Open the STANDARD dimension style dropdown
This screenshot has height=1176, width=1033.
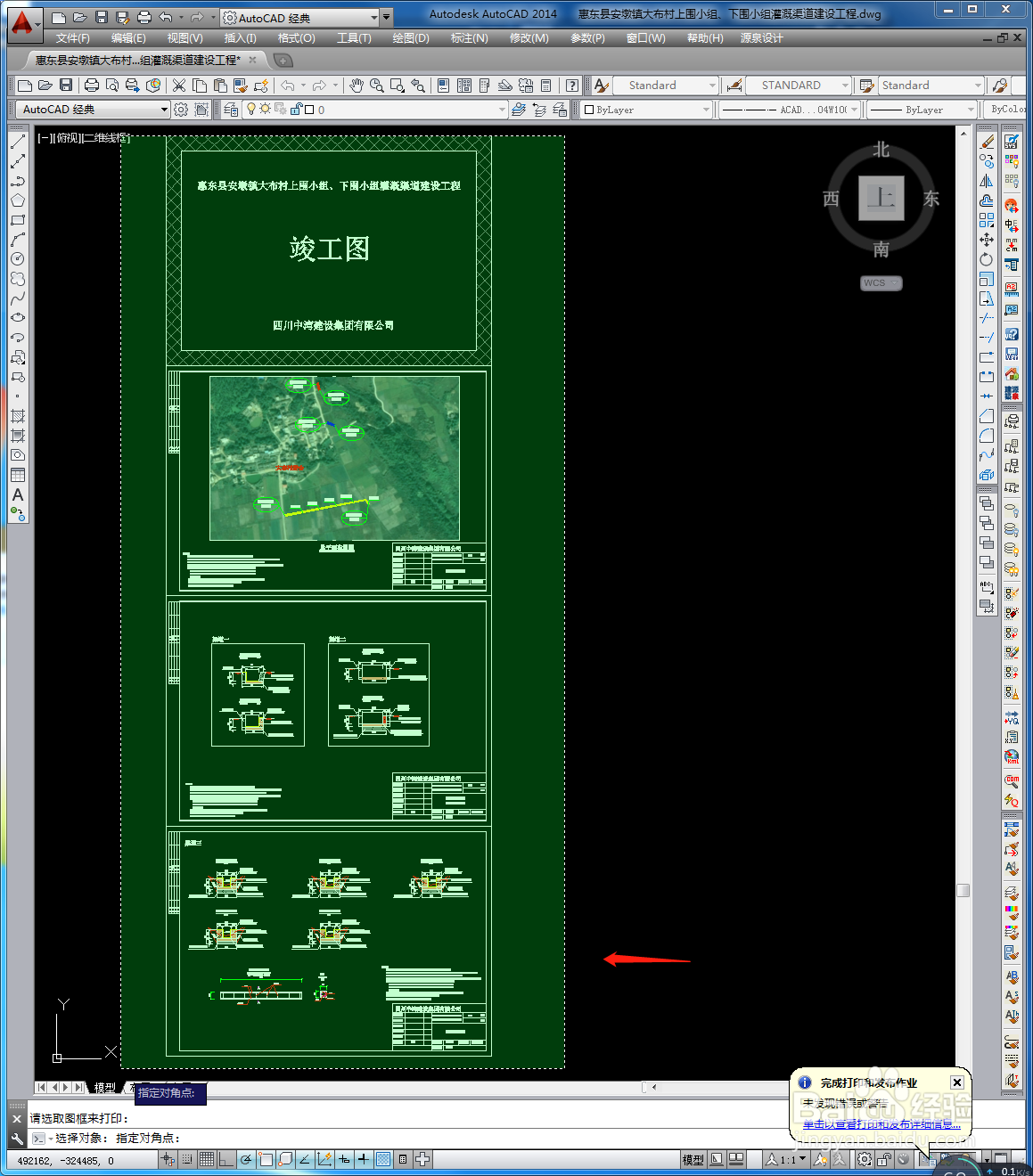(x=846, y=86)
